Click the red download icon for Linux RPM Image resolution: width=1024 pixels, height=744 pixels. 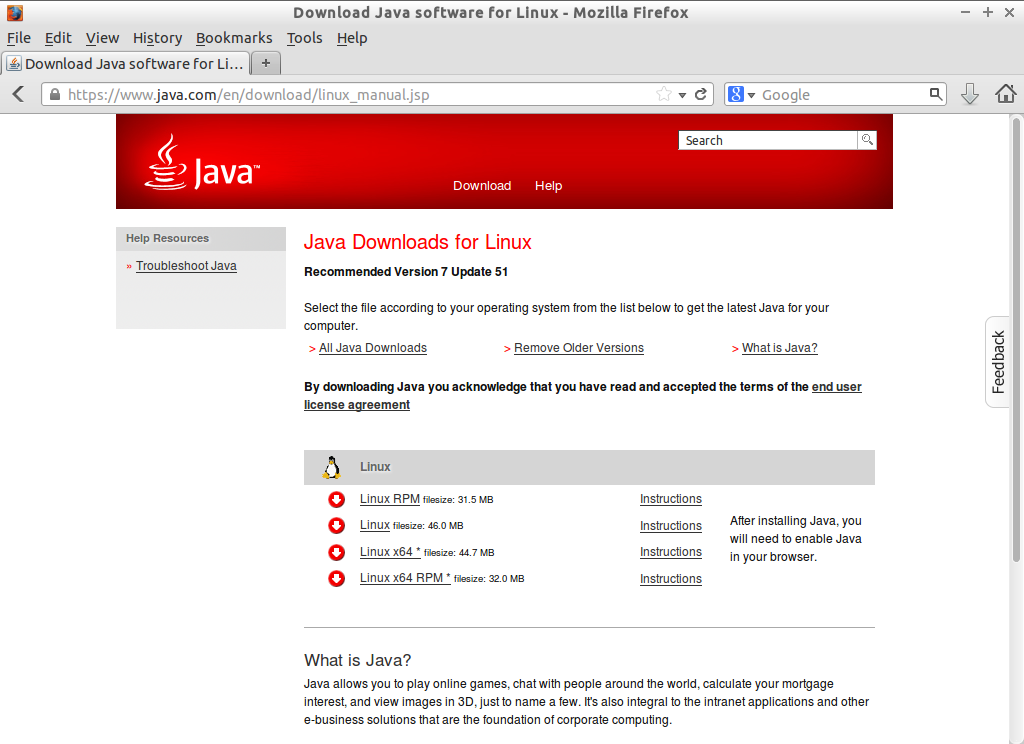pyautogui.click(x=336, y=500)
